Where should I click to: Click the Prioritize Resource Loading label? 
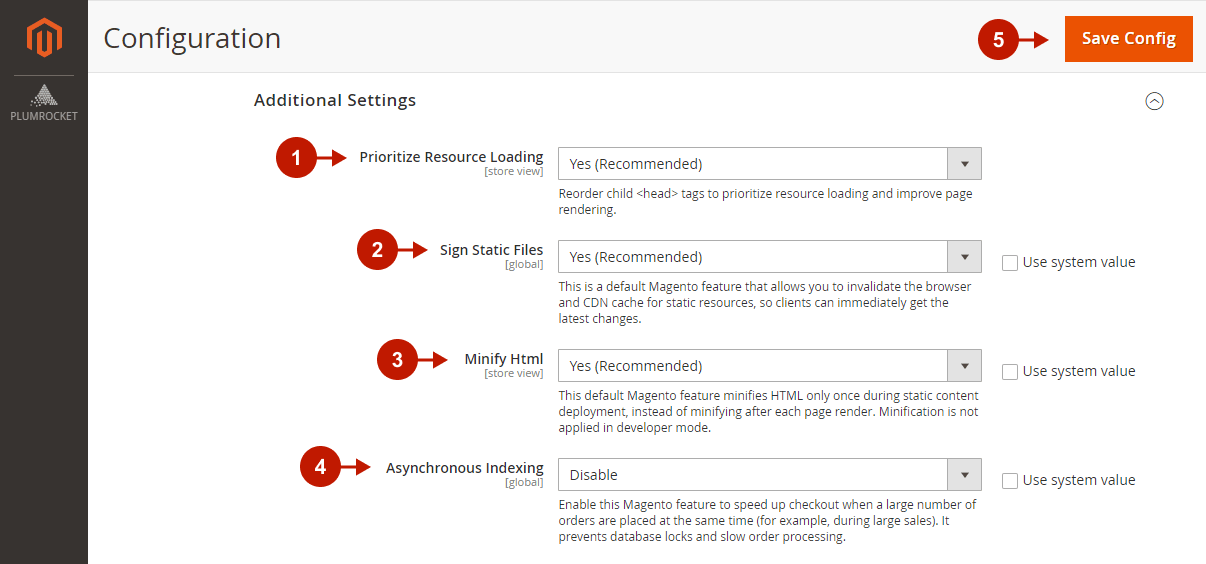[x=451, y=157]
